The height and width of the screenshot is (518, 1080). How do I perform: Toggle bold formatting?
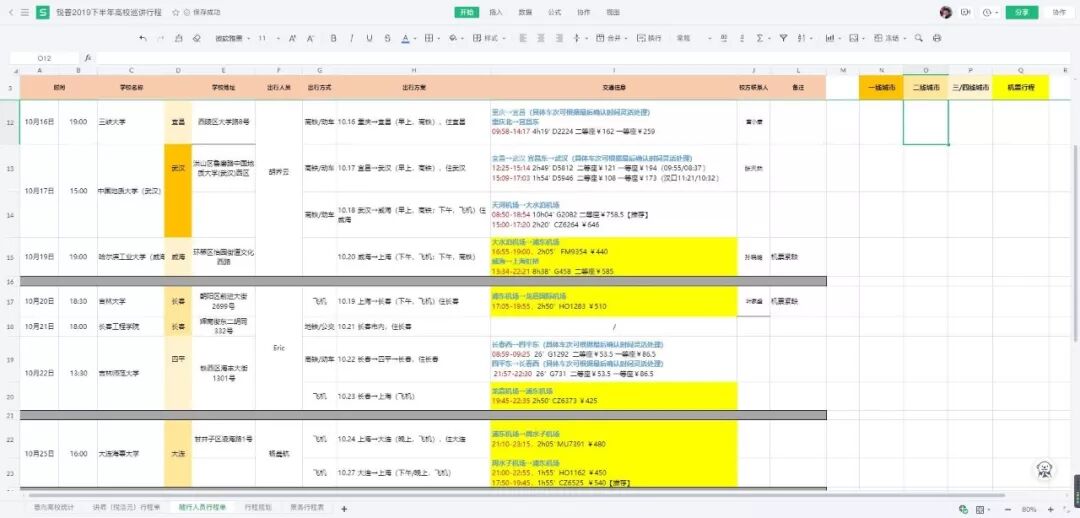[x=333, y=39]
